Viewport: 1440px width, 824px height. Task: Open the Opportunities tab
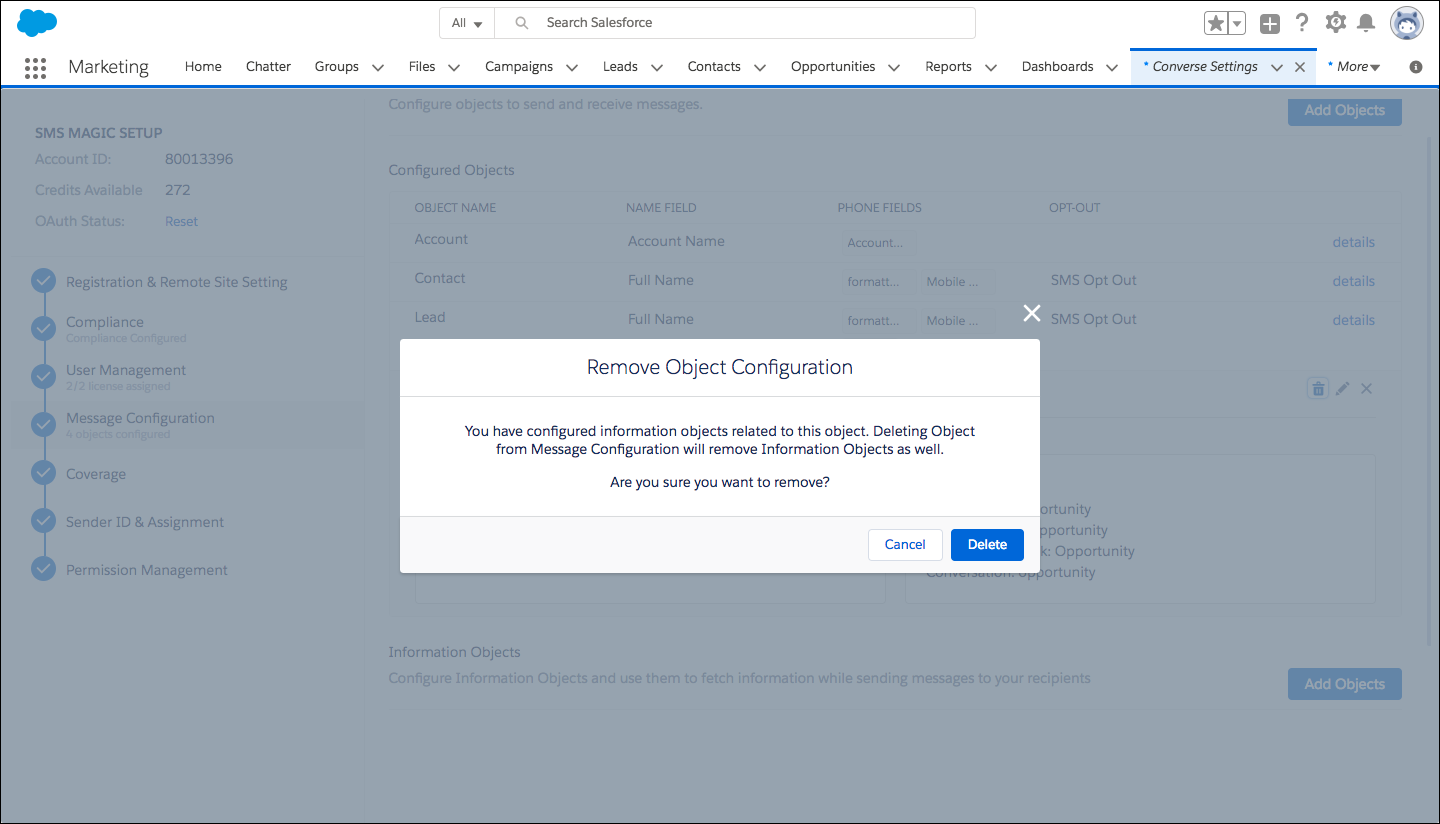(833, 67)
